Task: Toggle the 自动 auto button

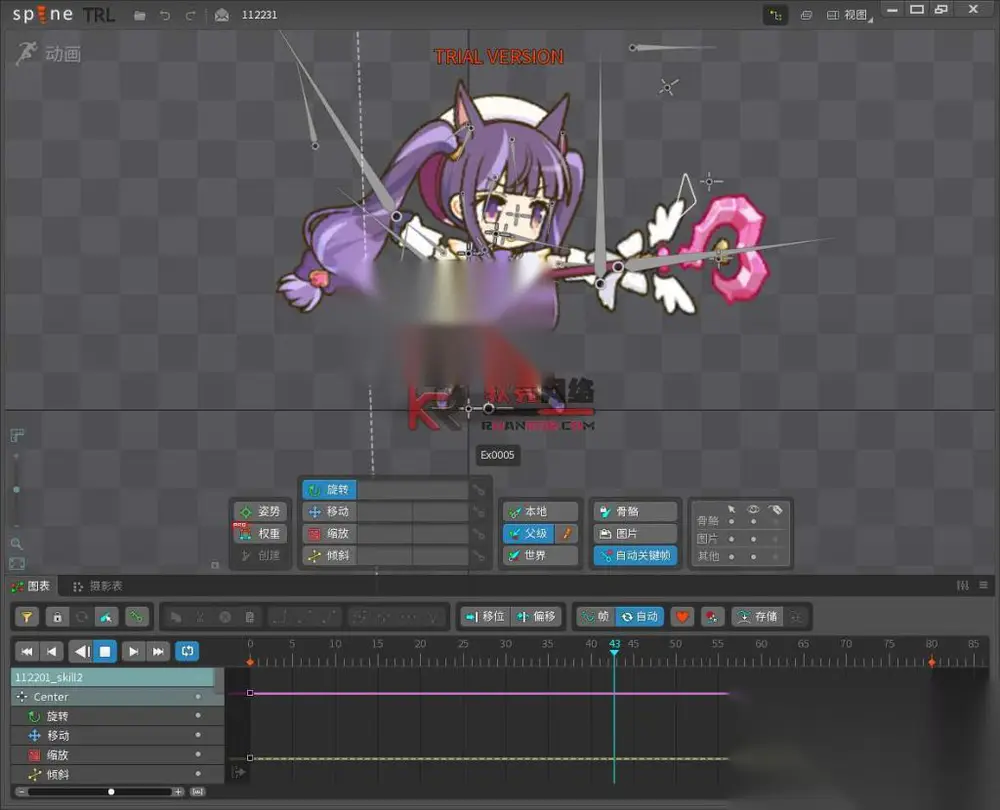Action: (640, 617)
